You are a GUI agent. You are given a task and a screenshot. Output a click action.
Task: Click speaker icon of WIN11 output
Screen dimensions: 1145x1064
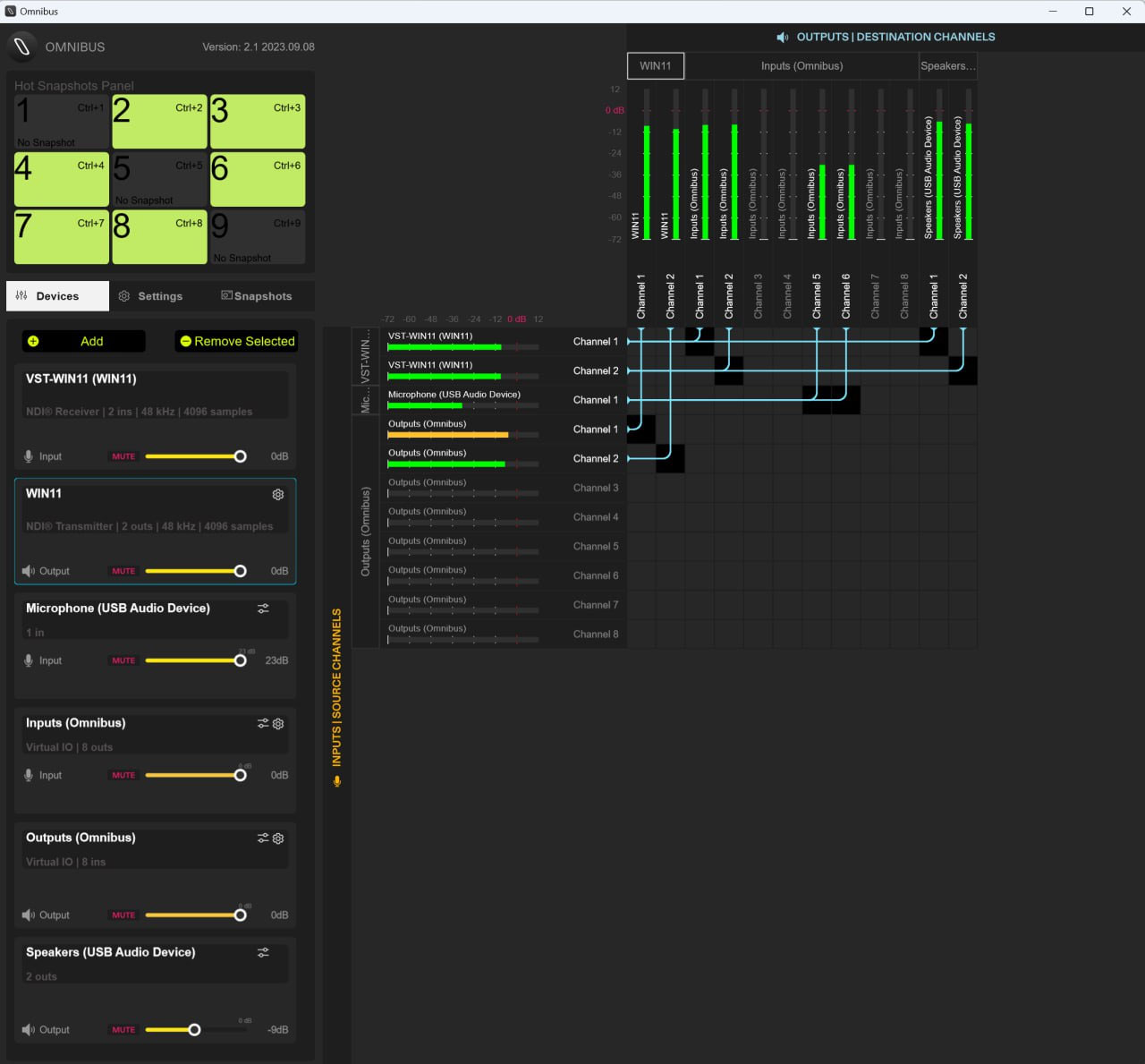pos(29,571)
